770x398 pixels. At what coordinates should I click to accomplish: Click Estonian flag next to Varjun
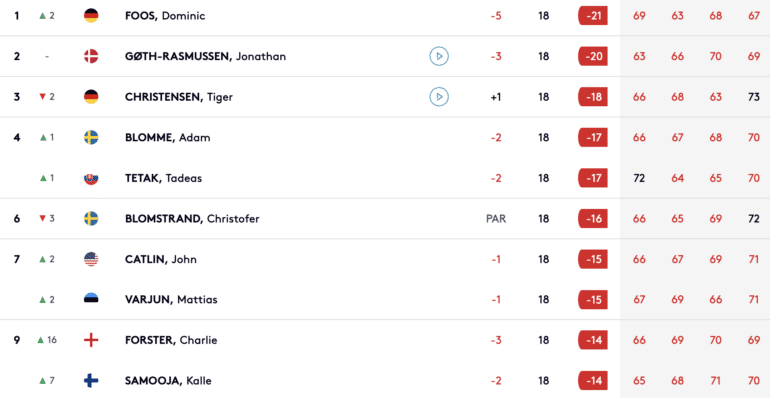pos(91,299)
